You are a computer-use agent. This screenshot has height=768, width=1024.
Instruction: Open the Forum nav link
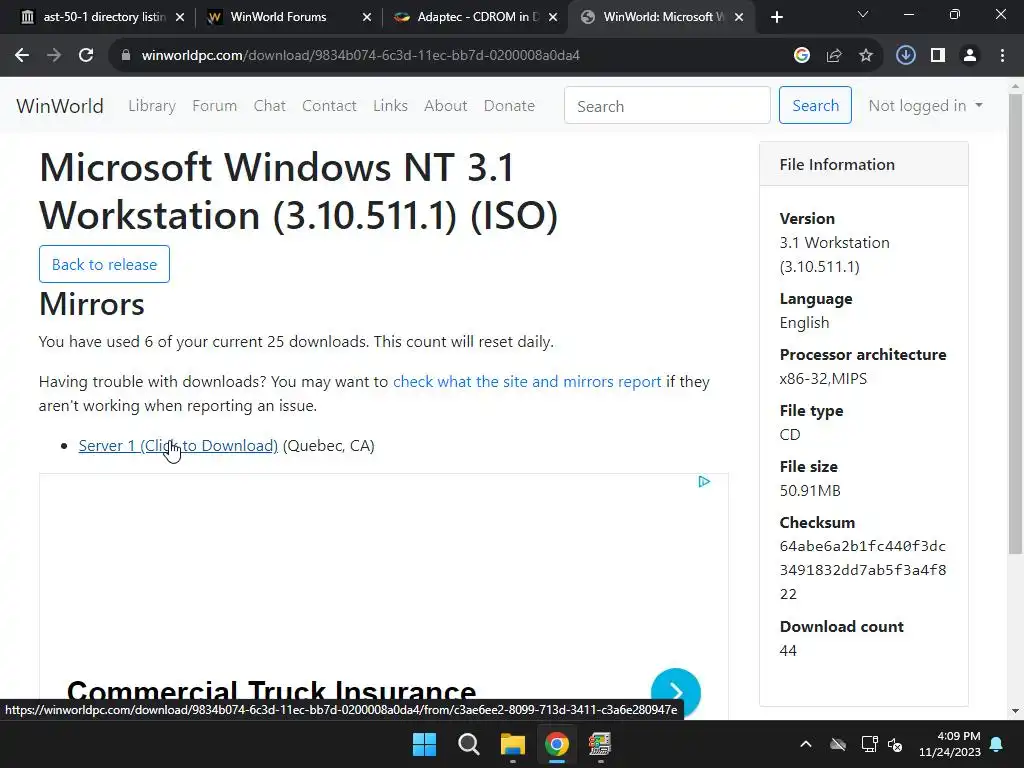(x=214, y=106)
